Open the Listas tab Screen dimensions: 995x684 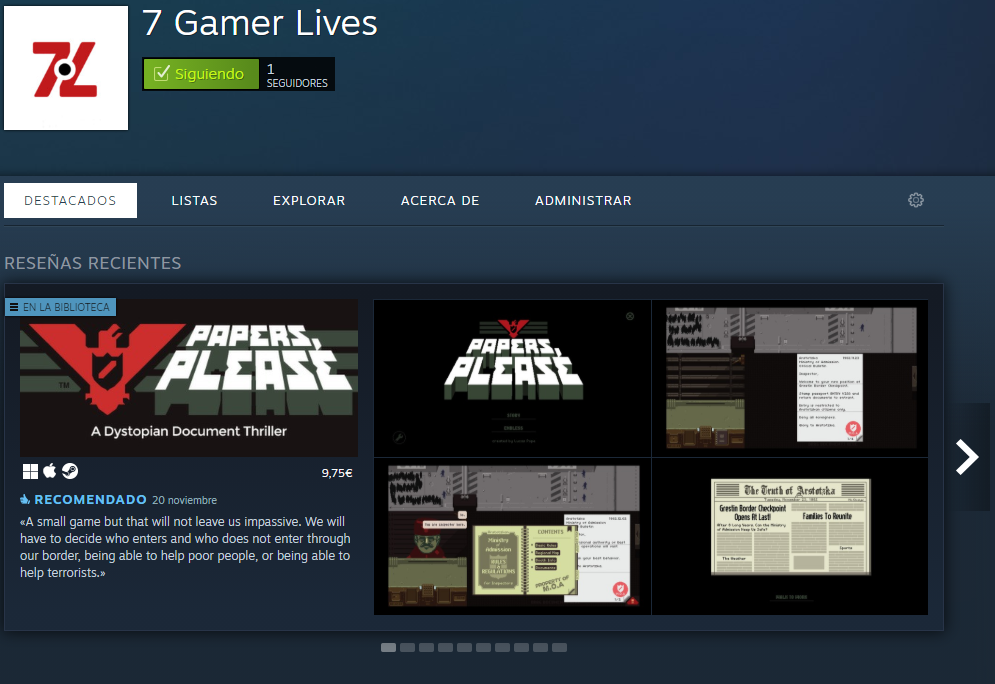click(x=194, y=201)
